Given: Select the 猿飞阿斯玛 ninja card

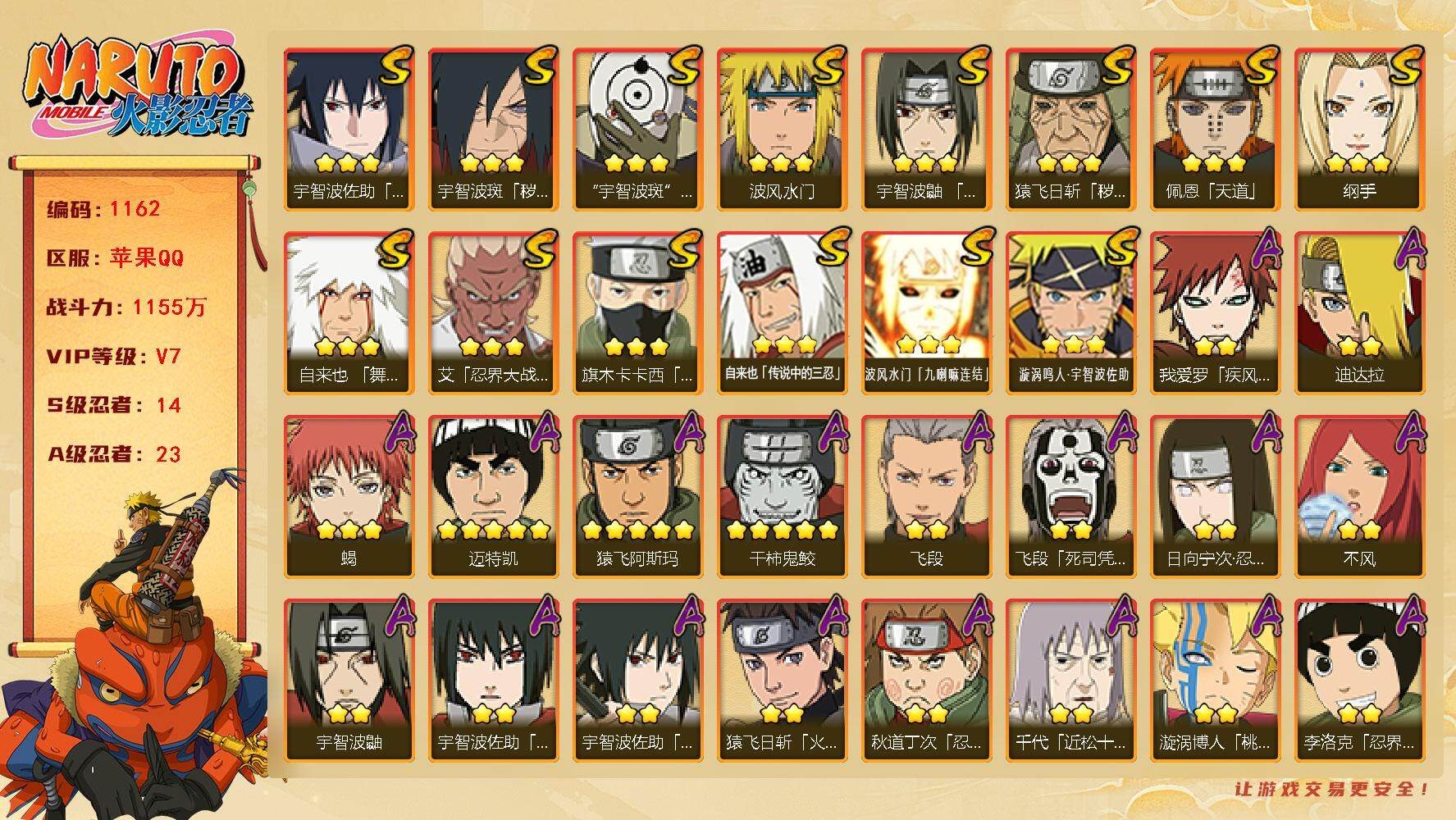Looking at the screenshot, I should click(637, 497).
